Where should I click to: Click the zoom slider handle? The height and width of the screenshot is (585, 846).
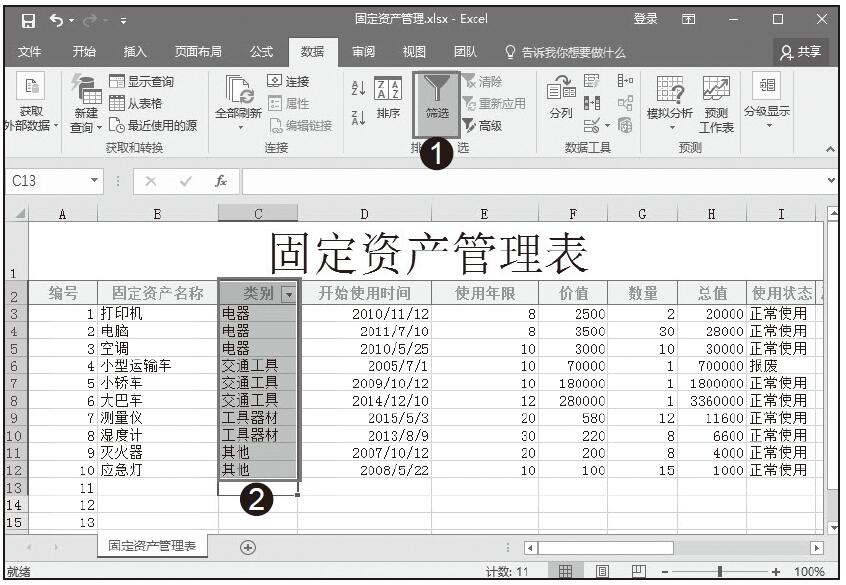(x=719, y=571)
